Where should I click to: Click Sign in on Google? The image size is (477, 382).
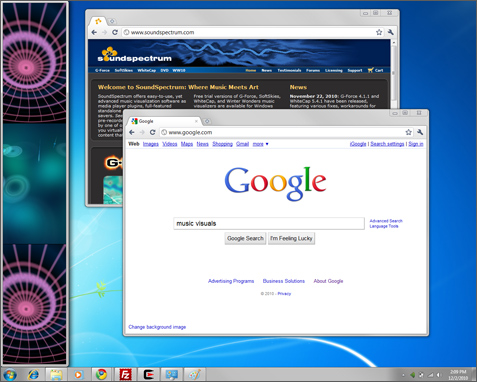pyautogui.click(x=416, y=144)
